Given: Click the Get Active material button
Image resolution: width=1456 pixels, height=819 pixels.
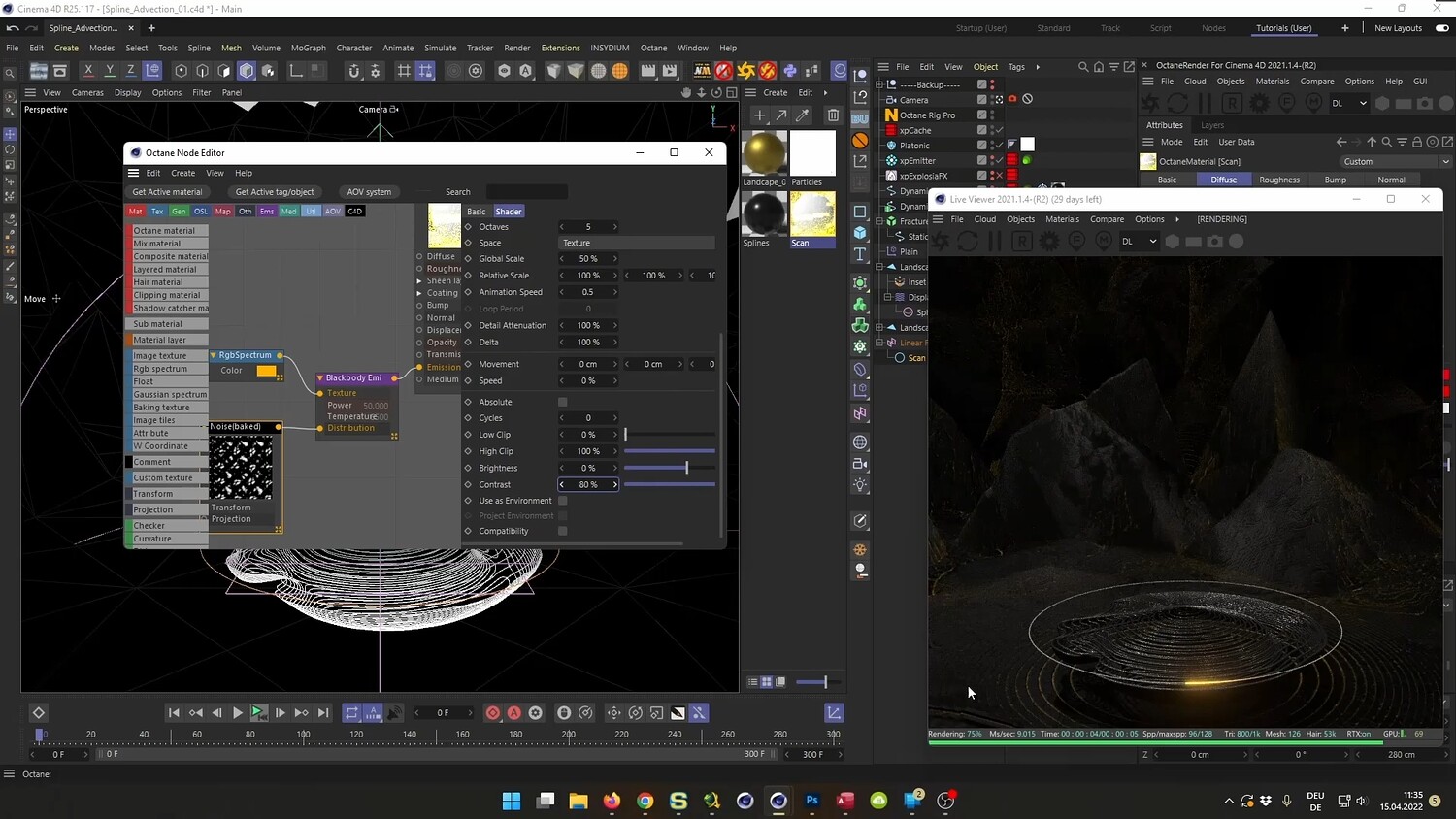Looking at the screenshot, I should pos(167,192).
